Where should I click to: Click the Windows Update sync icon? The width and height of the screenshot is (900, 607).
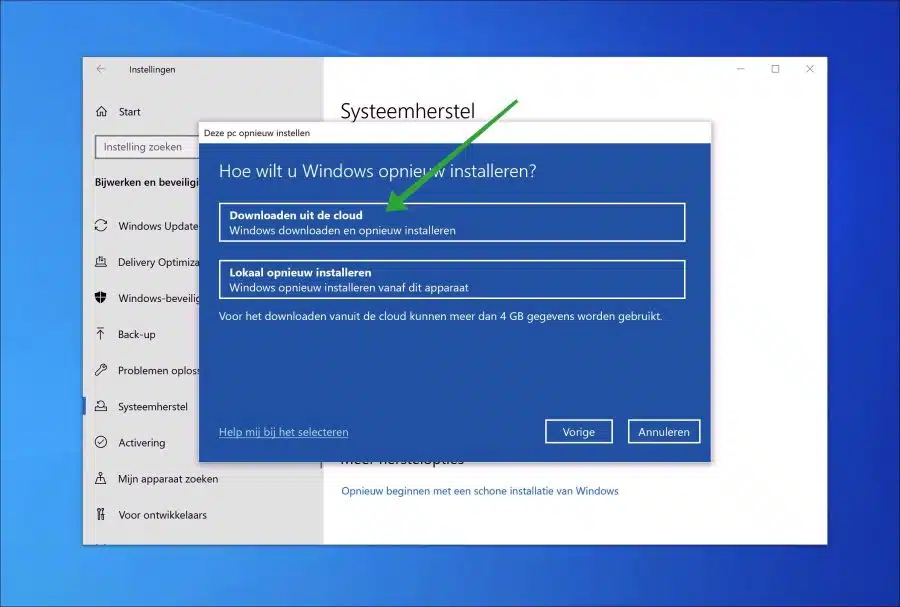pos(101,226)
